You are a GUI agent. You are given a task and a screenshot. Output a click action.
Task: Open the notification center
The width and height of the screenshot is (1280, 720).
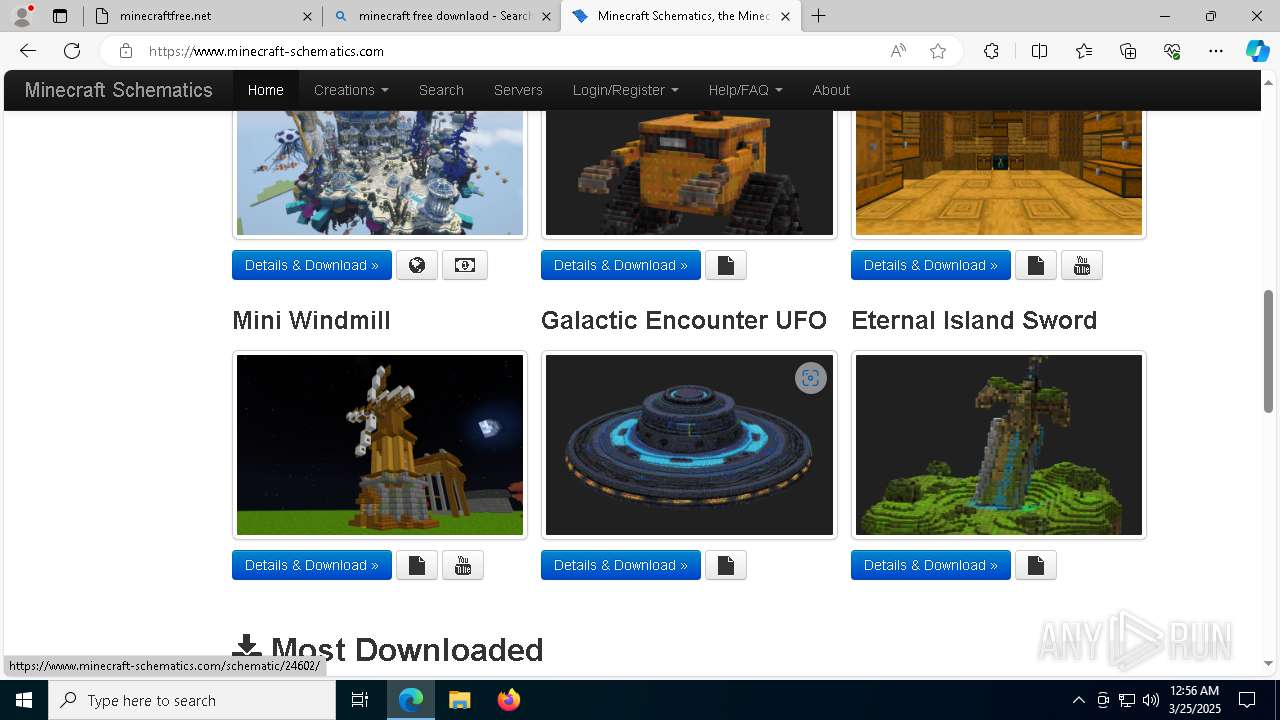tap(1247, 700)
